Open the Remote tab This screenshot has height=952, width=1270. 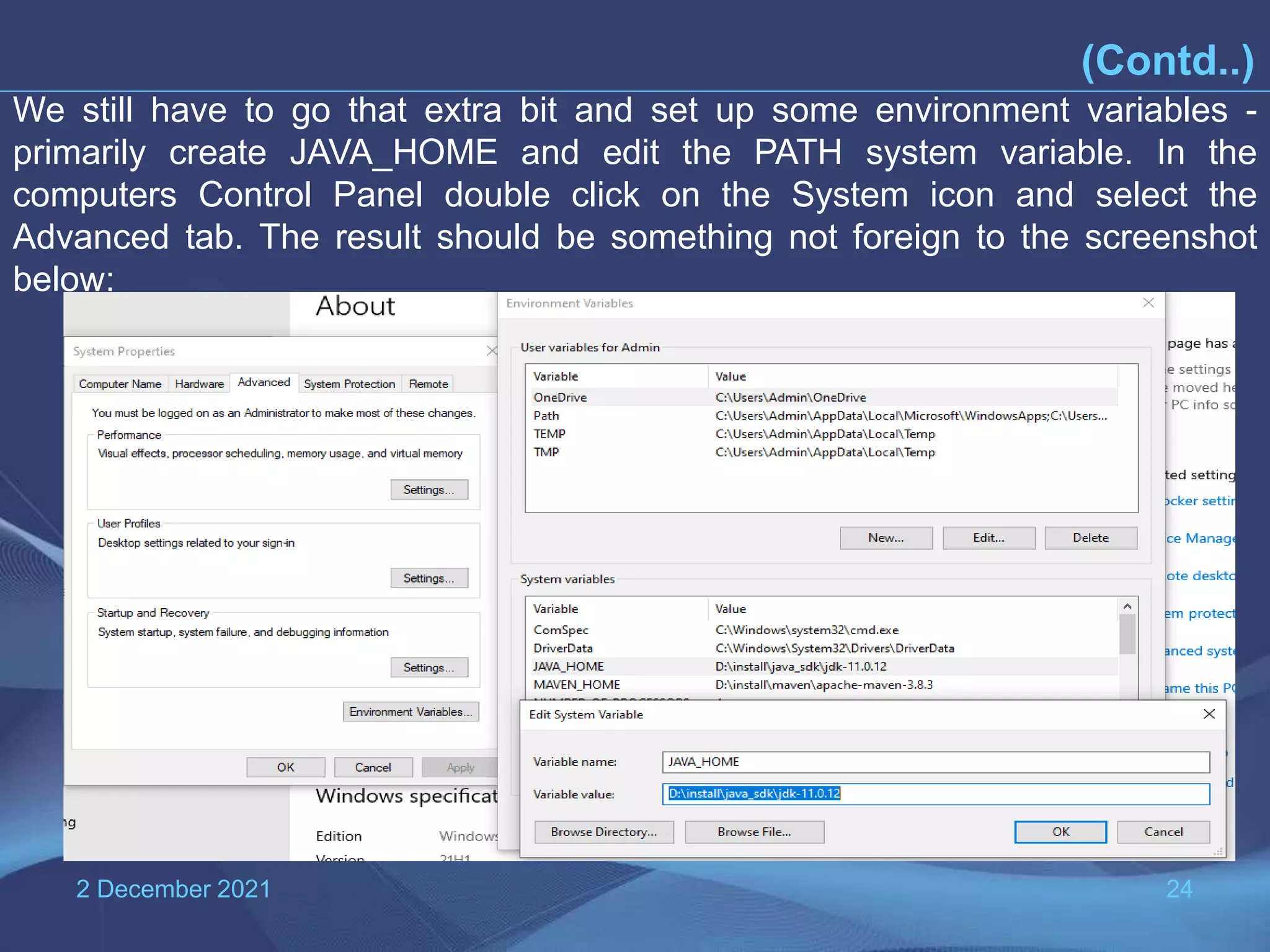(429, 384)
